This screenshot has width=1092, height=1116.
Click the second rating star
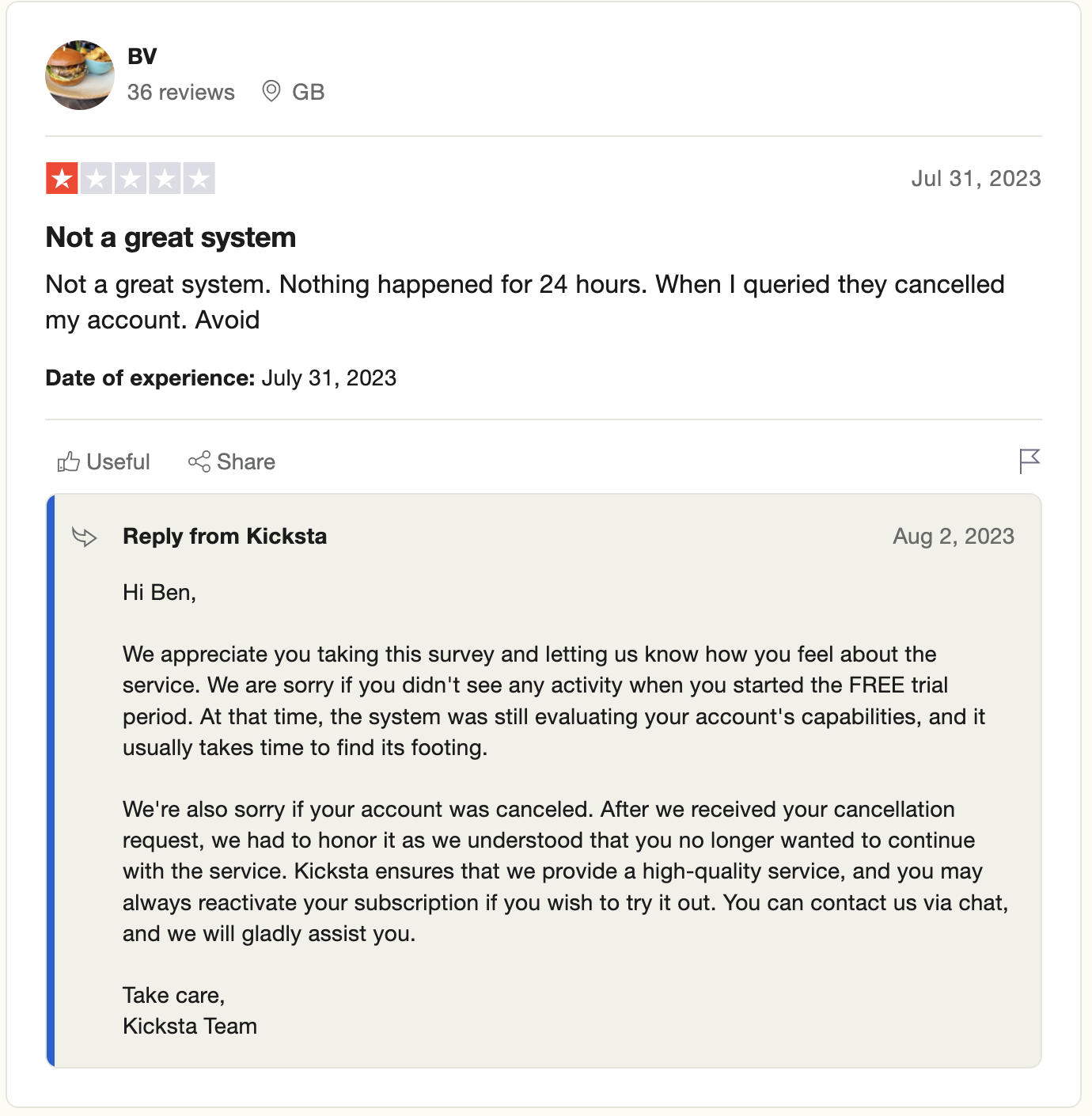95,178
